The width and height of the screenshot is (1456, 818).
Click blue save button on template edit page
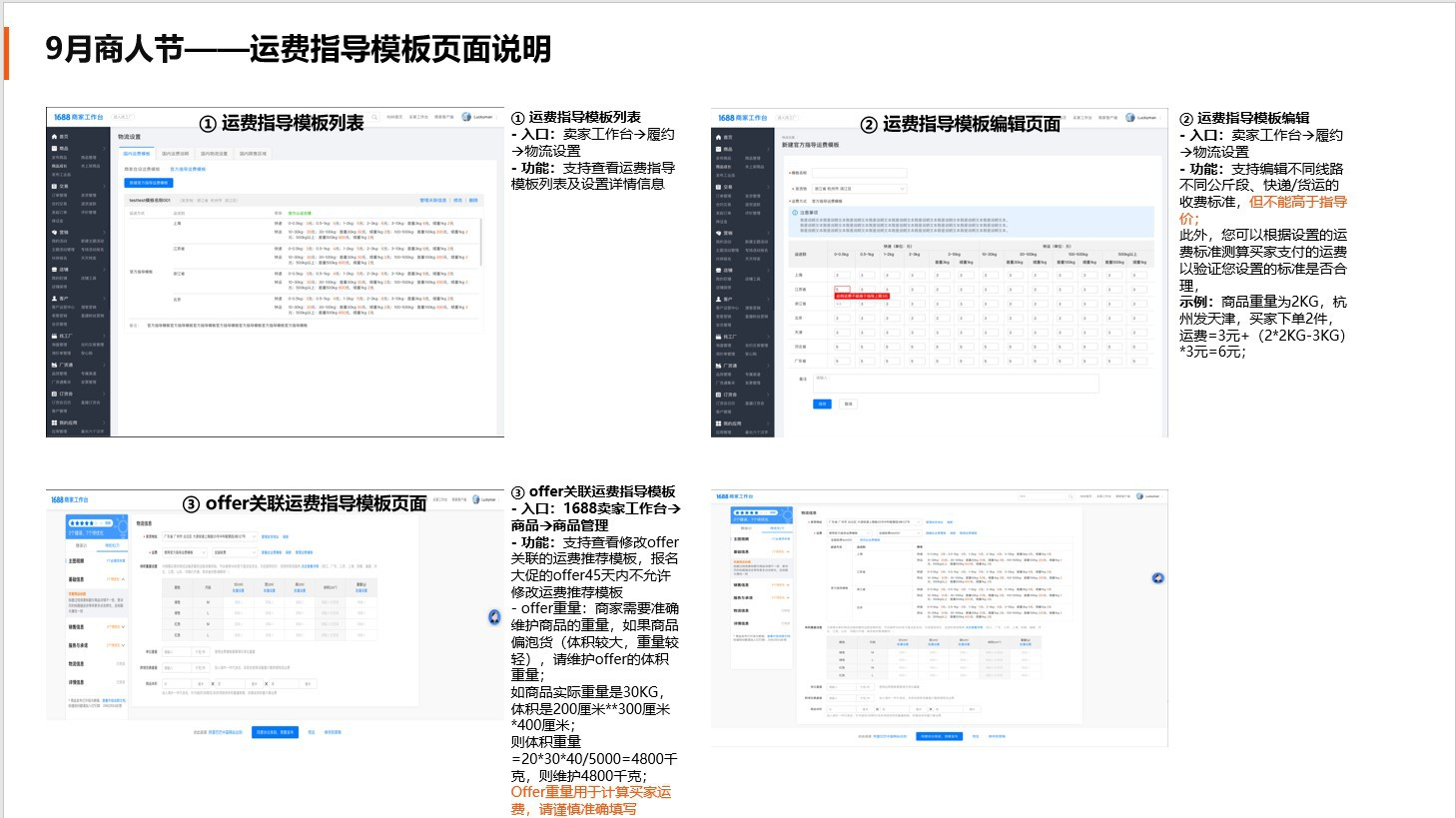822,404
